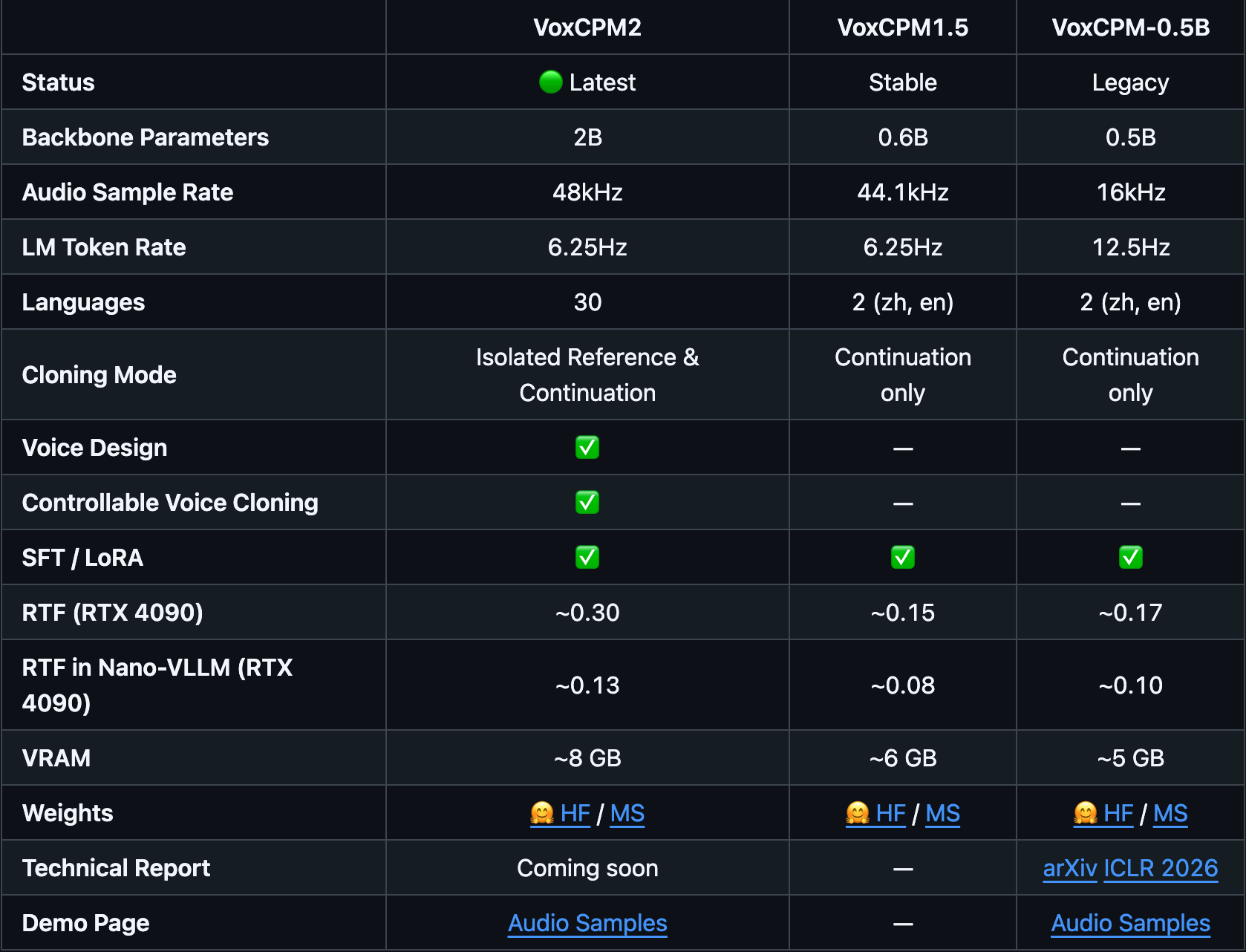Click the Voice Design check mark for VoxCPM2
This screenshot has width=1246, height=952.
point(587,448)
